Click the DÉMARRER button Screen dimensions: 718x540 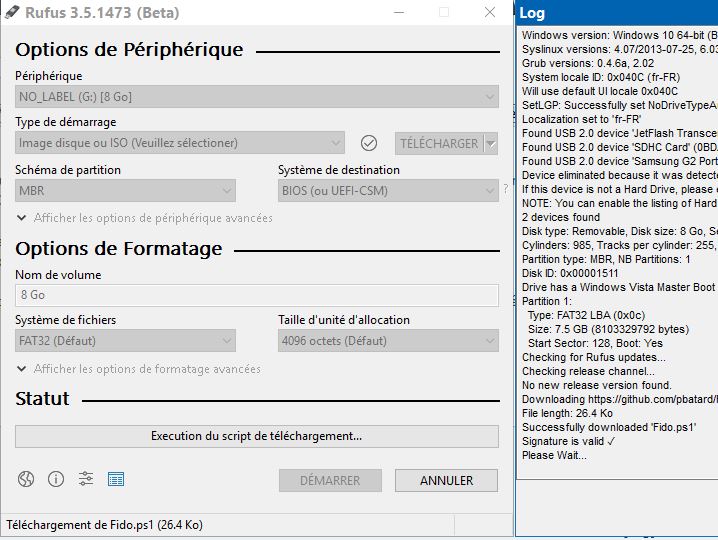tap(330, 480)
